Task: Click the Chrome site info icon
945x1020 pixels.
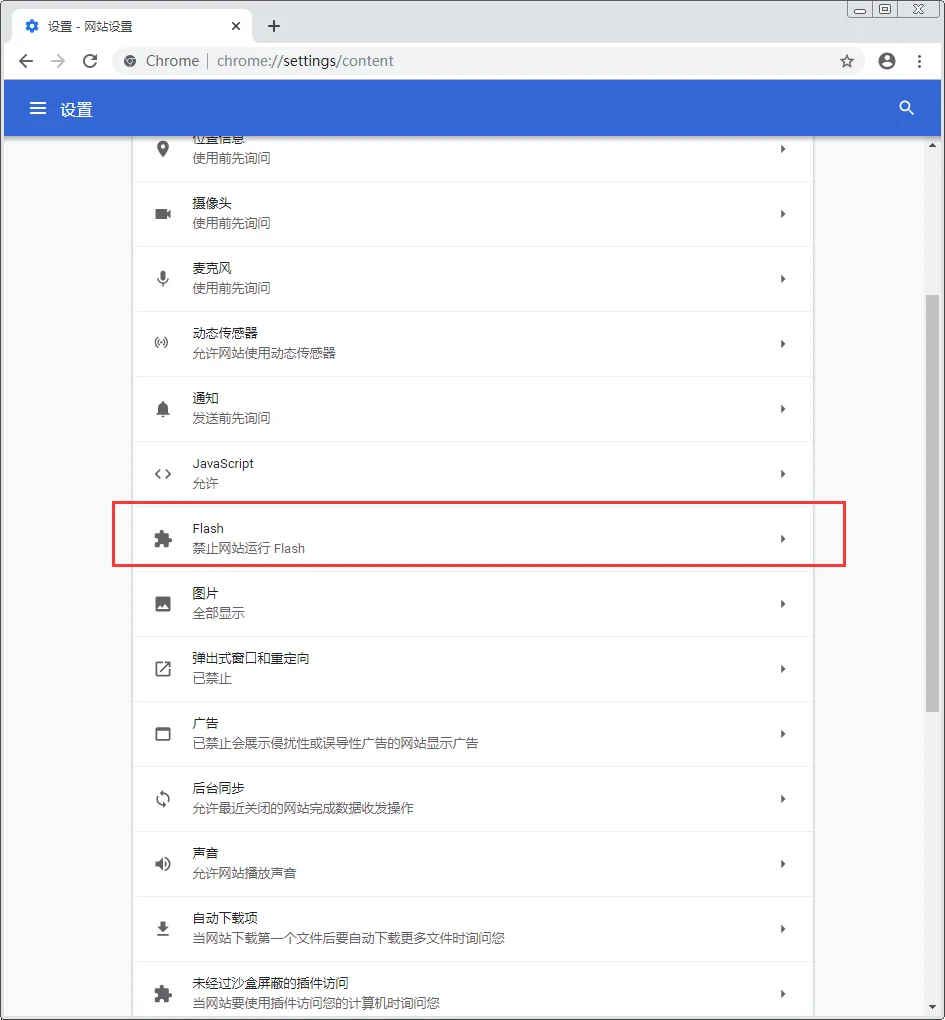Action: pos(130,61)
